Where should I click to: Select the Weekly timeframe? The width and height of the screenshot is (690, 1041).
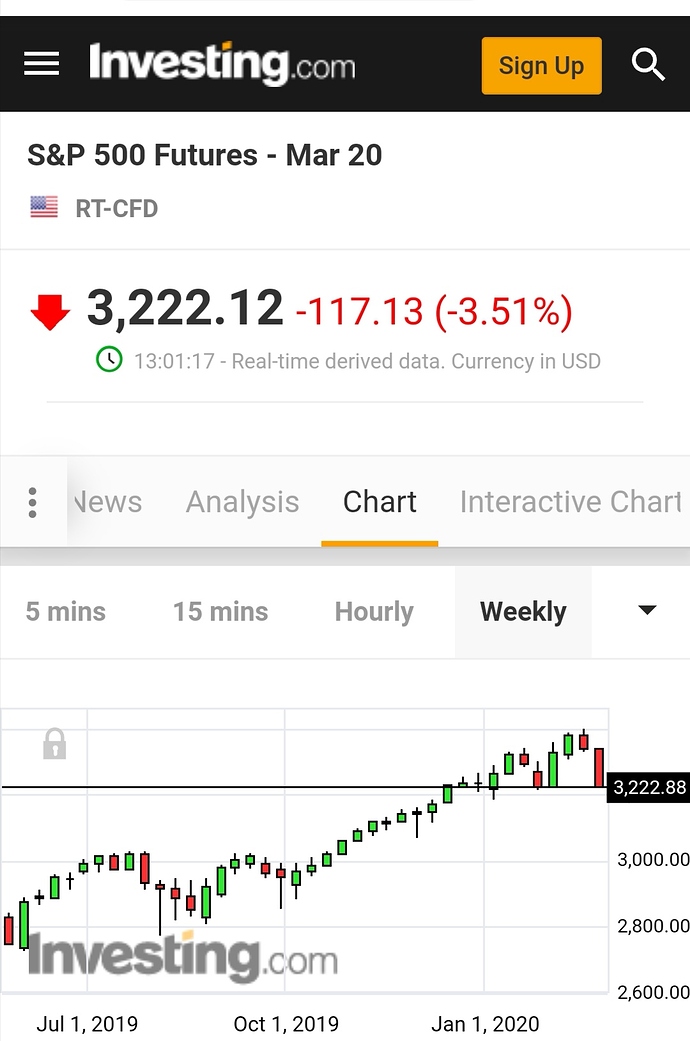click(x=523, y=611)
